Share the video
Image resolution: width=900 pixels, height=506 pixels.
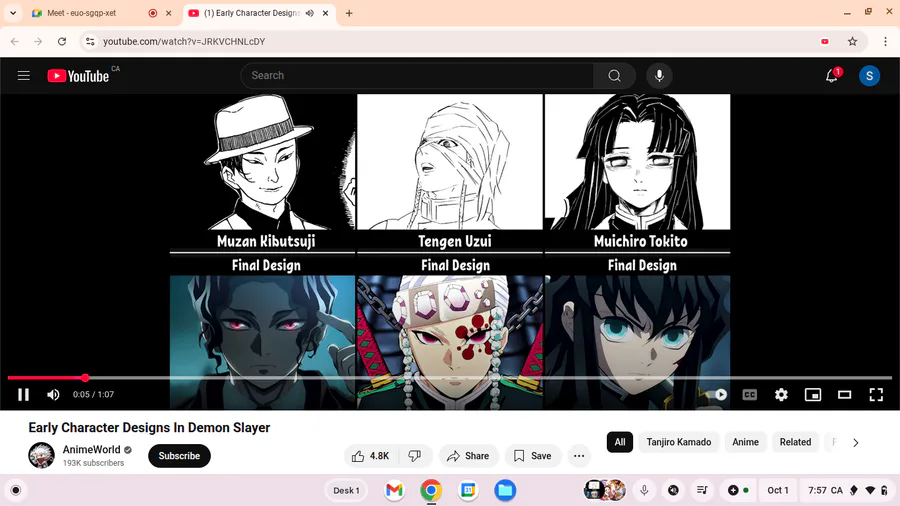(469, 456)
